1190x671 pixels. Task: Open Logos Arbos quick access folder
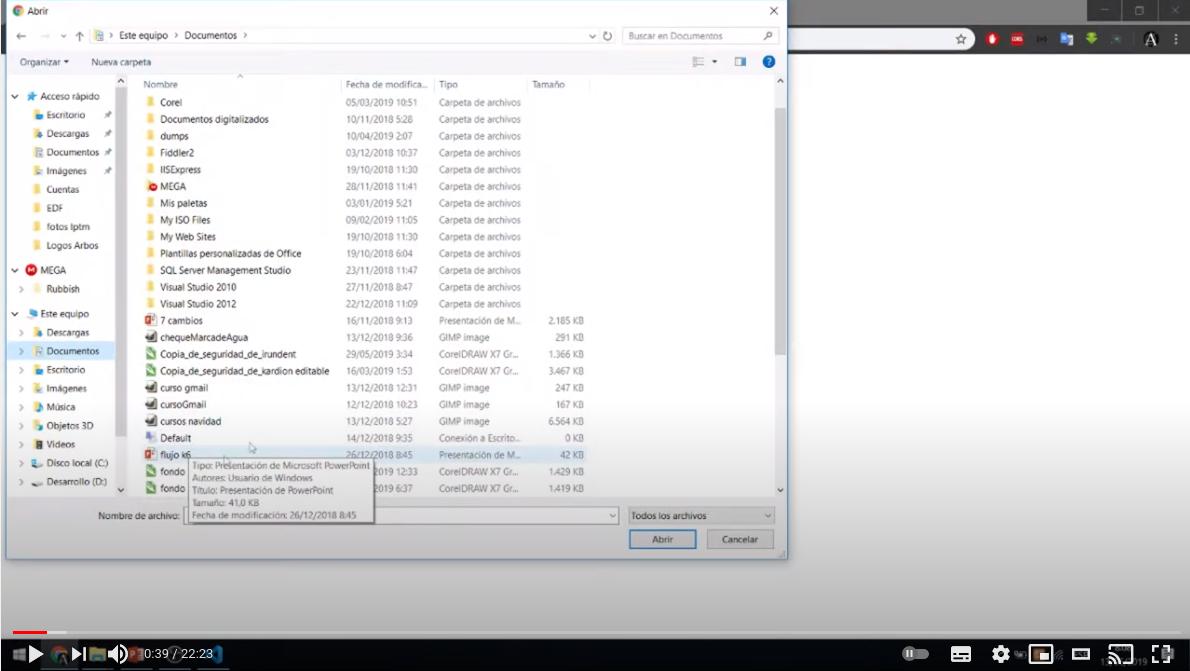coord(71,245)
